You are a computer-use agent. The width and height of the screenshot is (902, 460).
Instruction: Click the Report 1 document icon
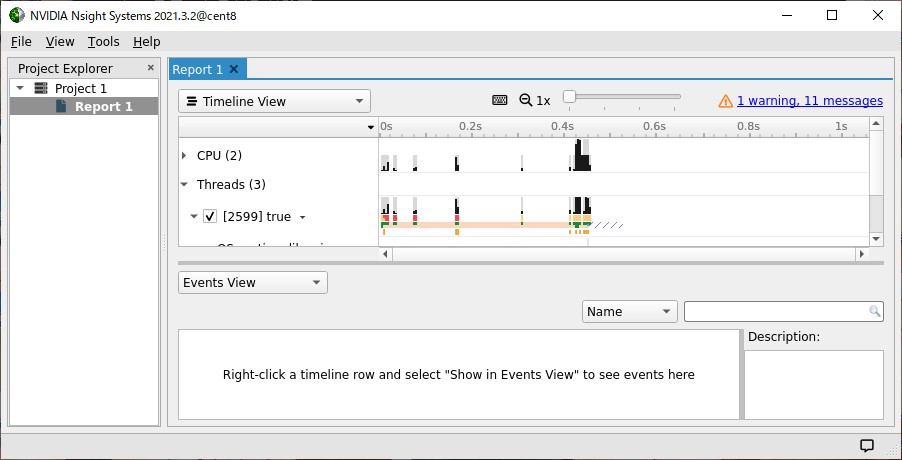[61, 106]
